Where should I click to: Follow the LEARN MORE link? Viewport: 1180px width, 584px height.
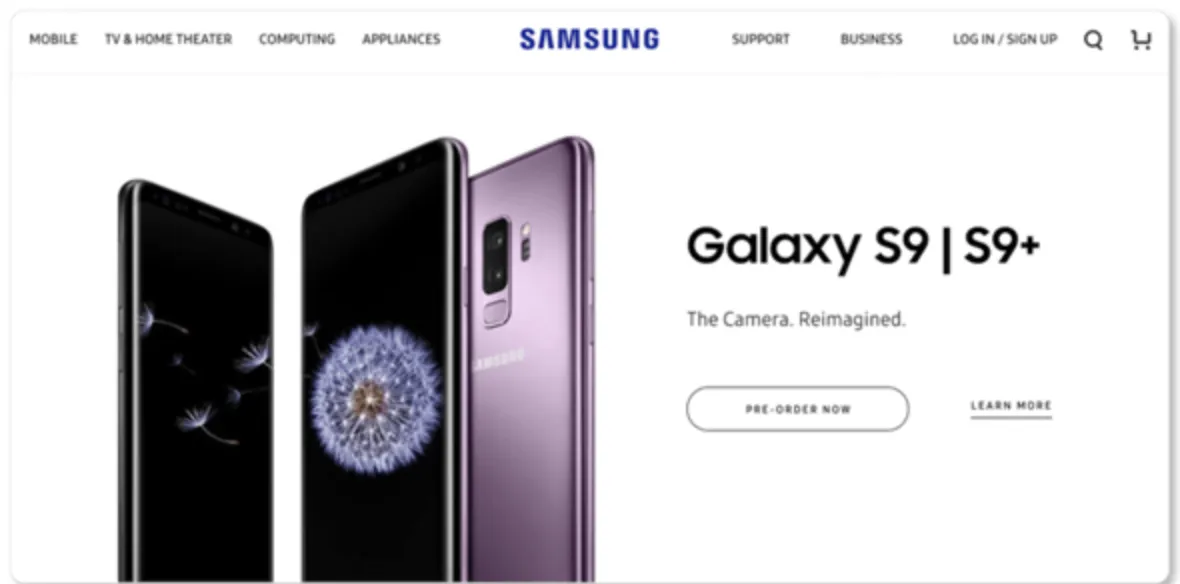click(x=1011, y=407)
